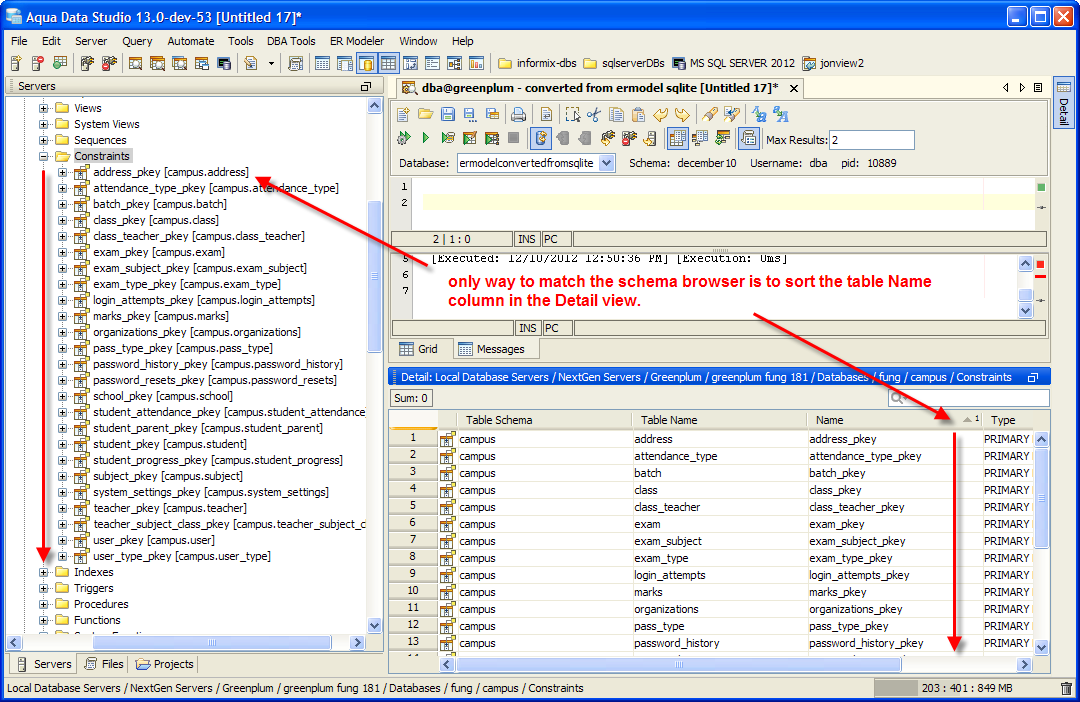Switch to the Projects tab
This screenshot has width=1080, height=702.
tap(165, 664)
